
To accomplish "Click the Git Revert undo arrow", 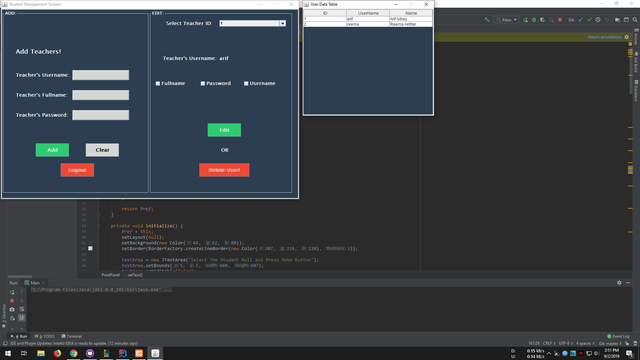I will 607,20.
